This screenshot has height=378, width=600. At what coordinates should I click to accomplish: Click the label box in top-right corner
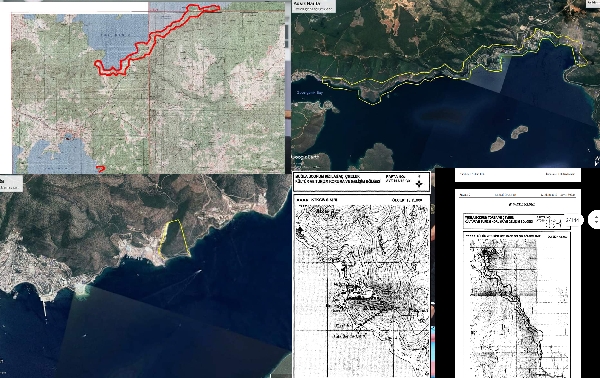click(x=593, y=3)
